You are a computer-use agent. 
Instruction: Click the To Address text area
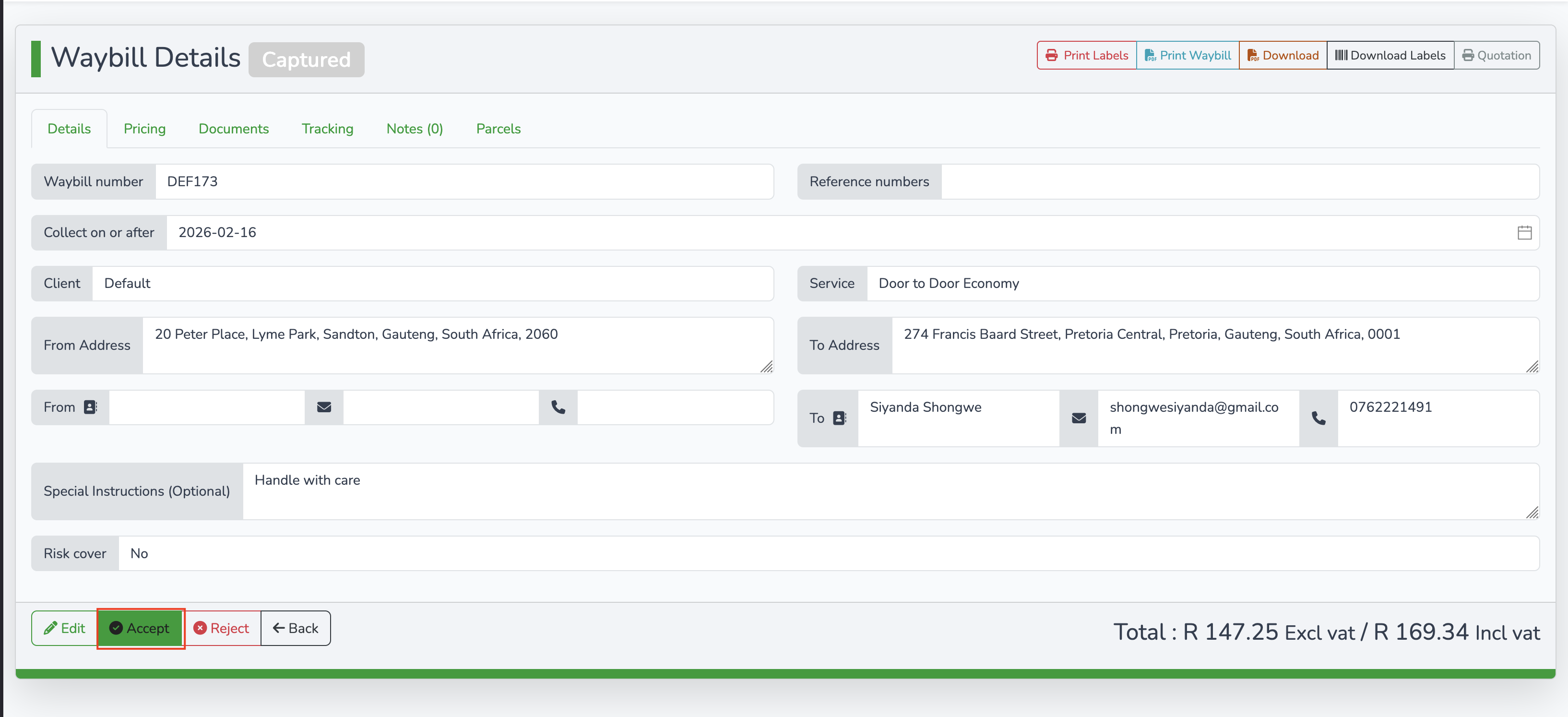point(1215,345)
